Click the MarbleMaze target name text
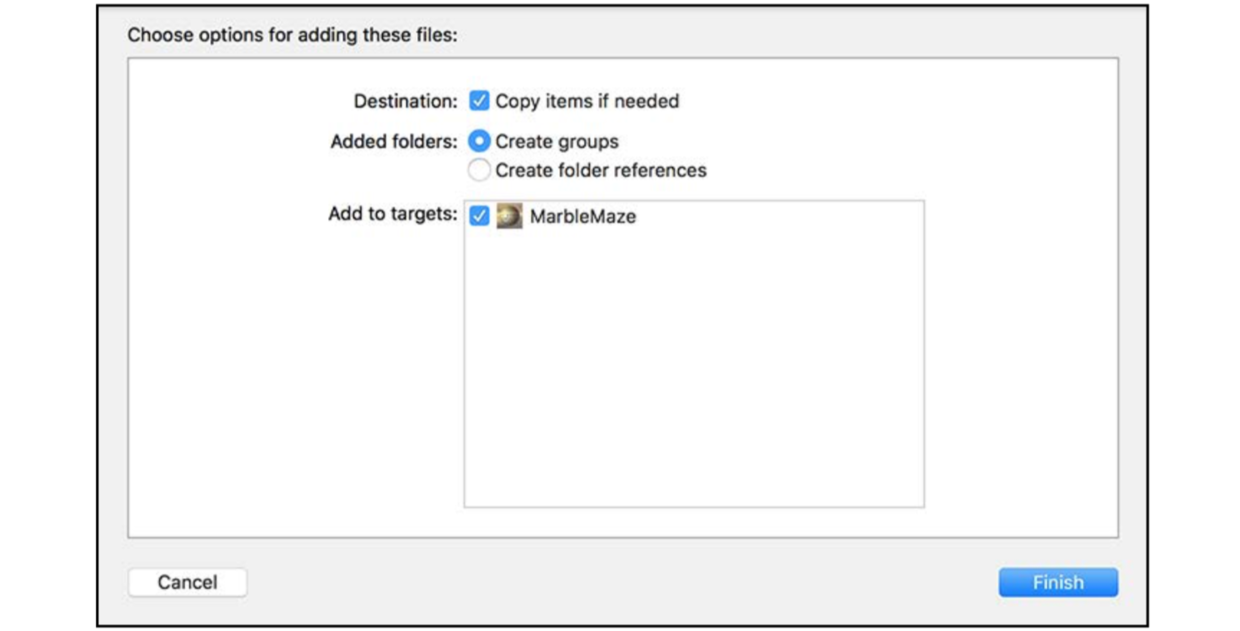The height and width of the screenshot is (631, 1240). (x=583, y=216)
